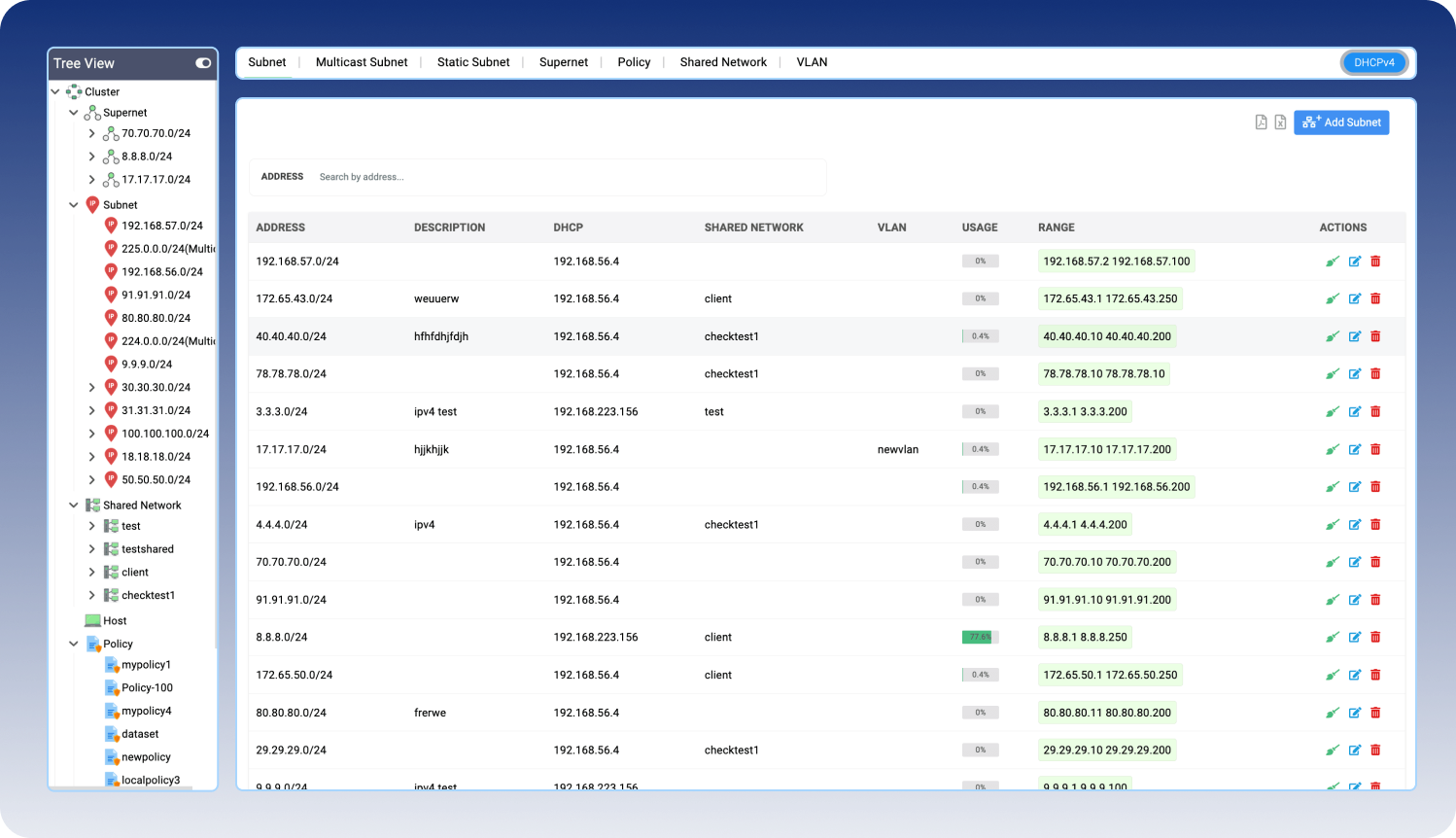This screenshot has width=1456, height=838.
Task: Delete the 3.3.3.0/24 subnet
Action: pos(1375,411)
